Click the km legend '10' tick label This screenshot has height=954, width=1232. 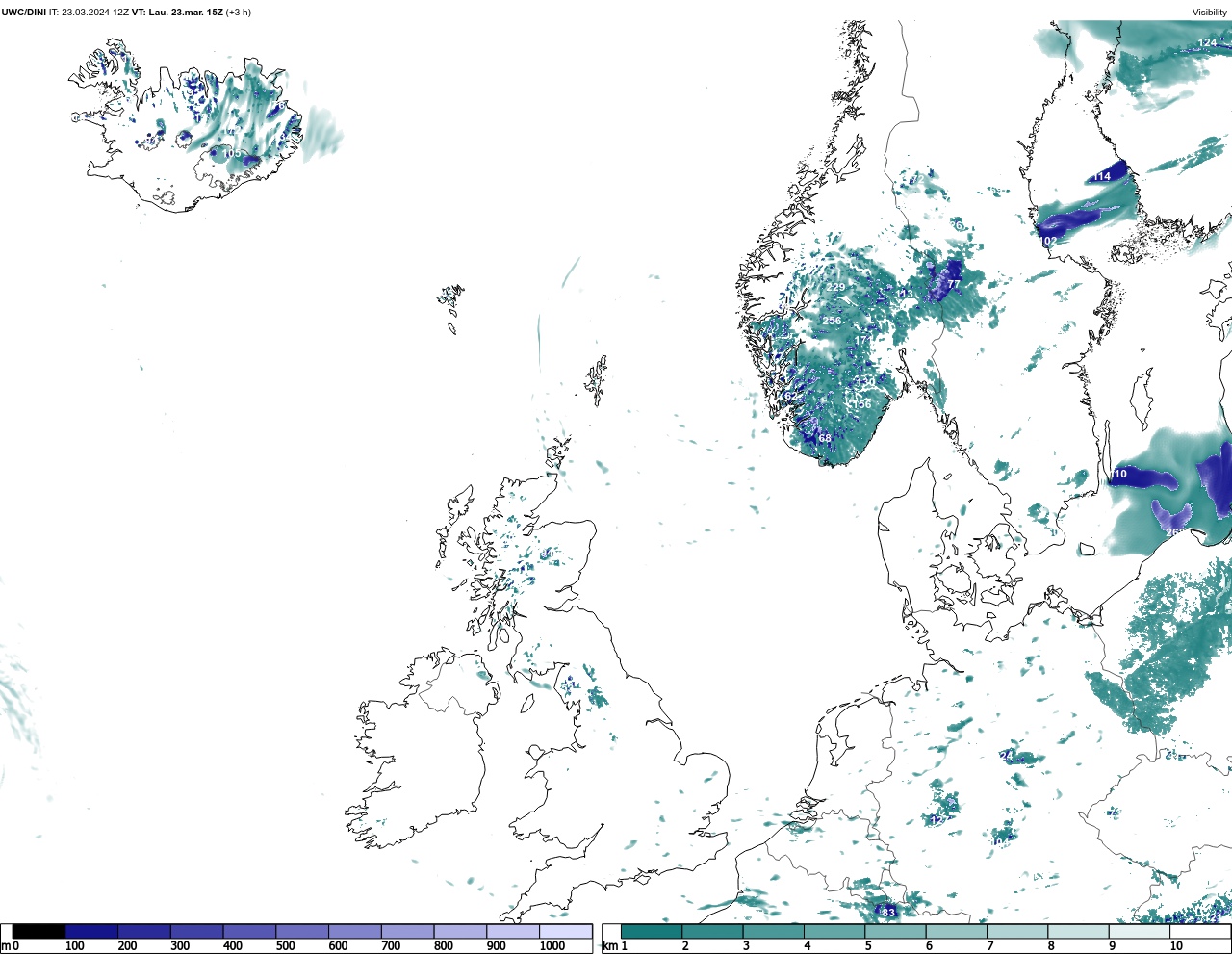point(1176,946)
